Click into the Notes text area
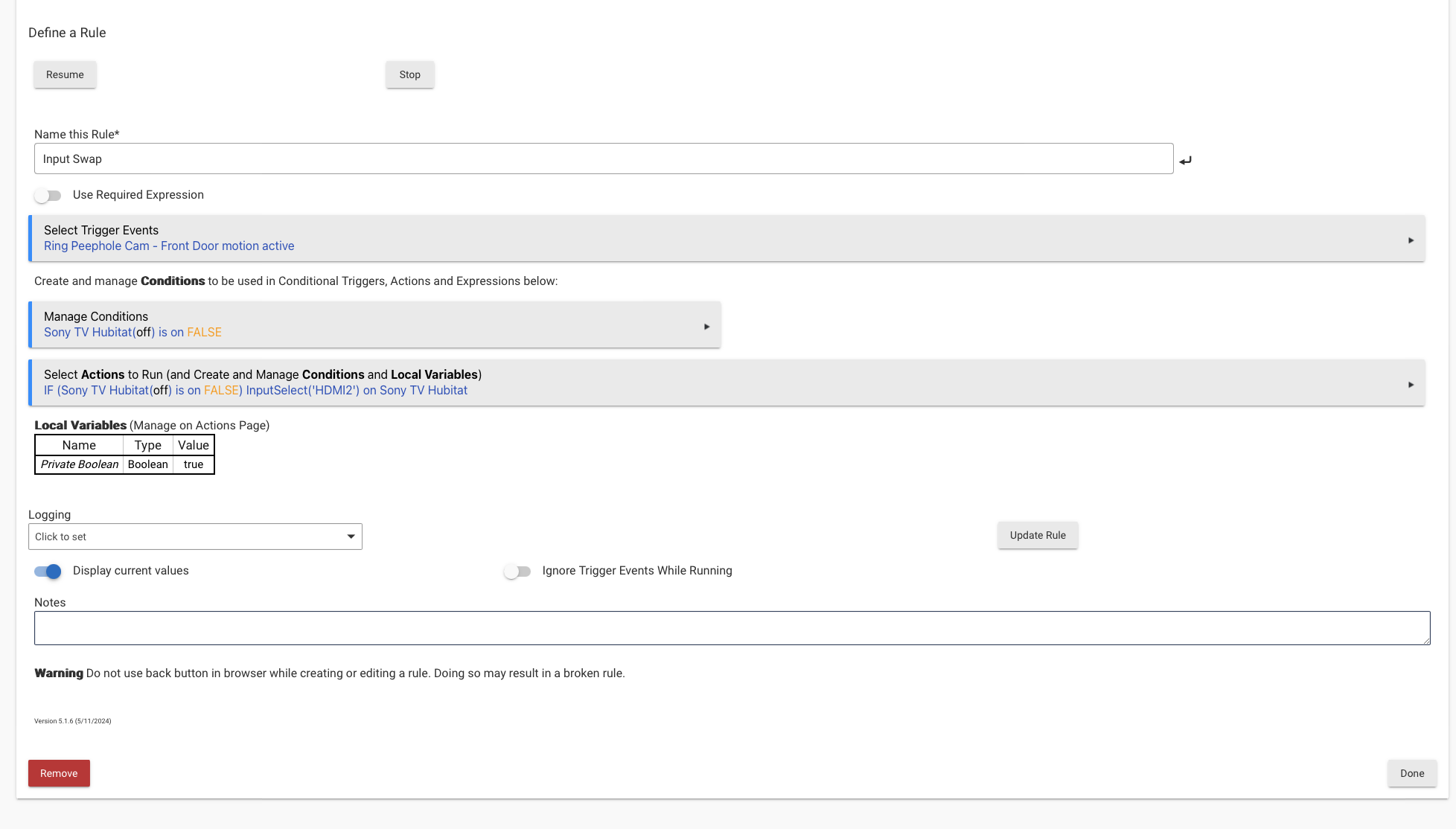 click(731, 628)
